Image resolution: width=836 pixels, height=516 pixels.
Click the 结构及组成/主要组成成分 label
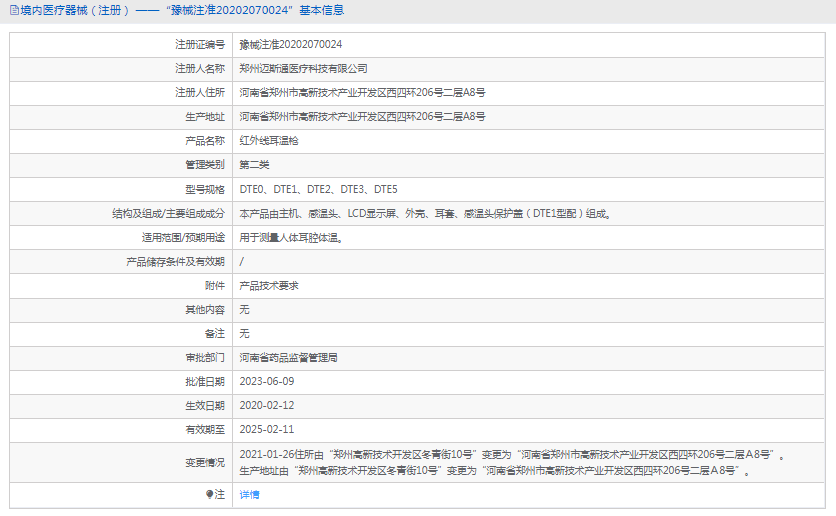(168, 213)
